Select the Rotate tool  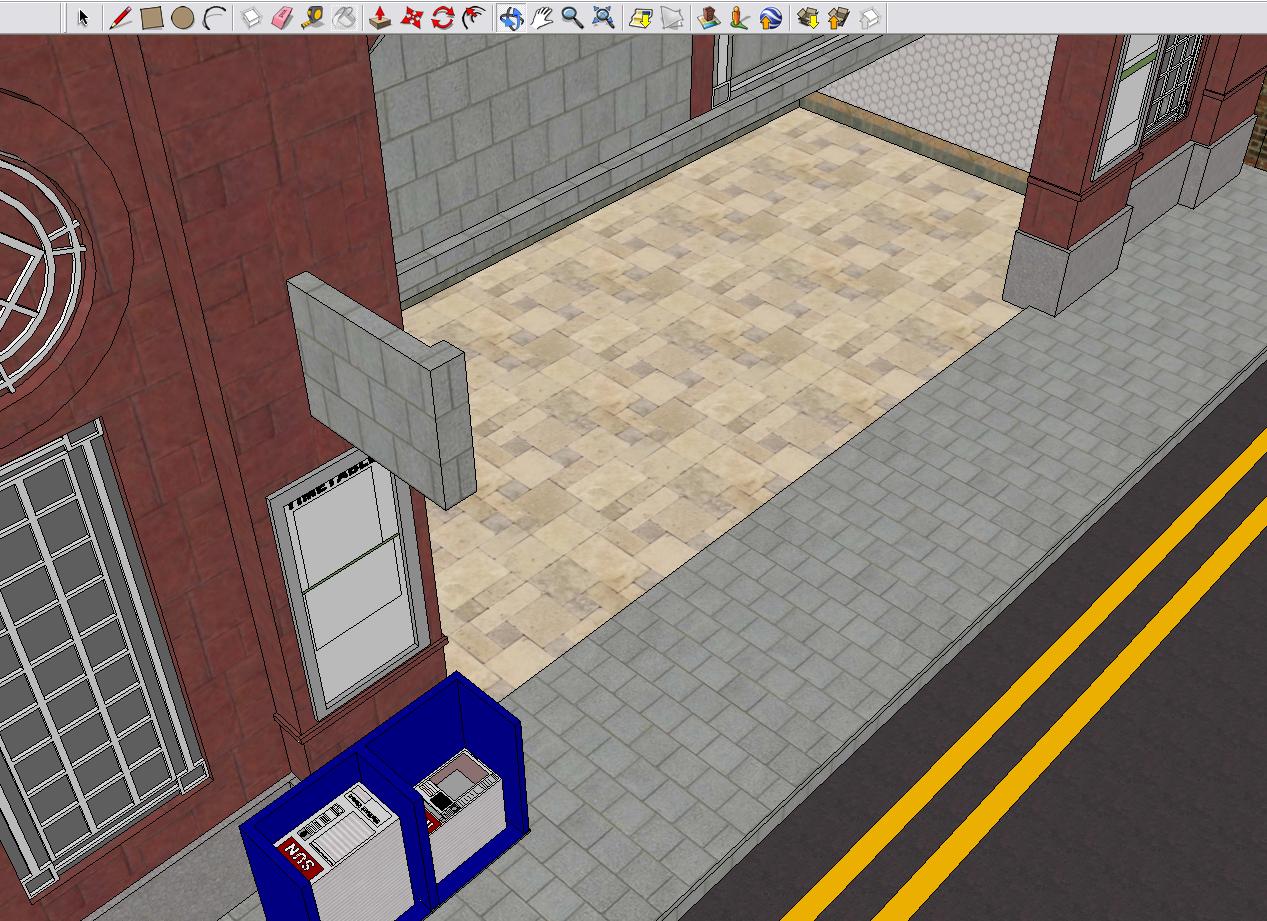(443, 18)
